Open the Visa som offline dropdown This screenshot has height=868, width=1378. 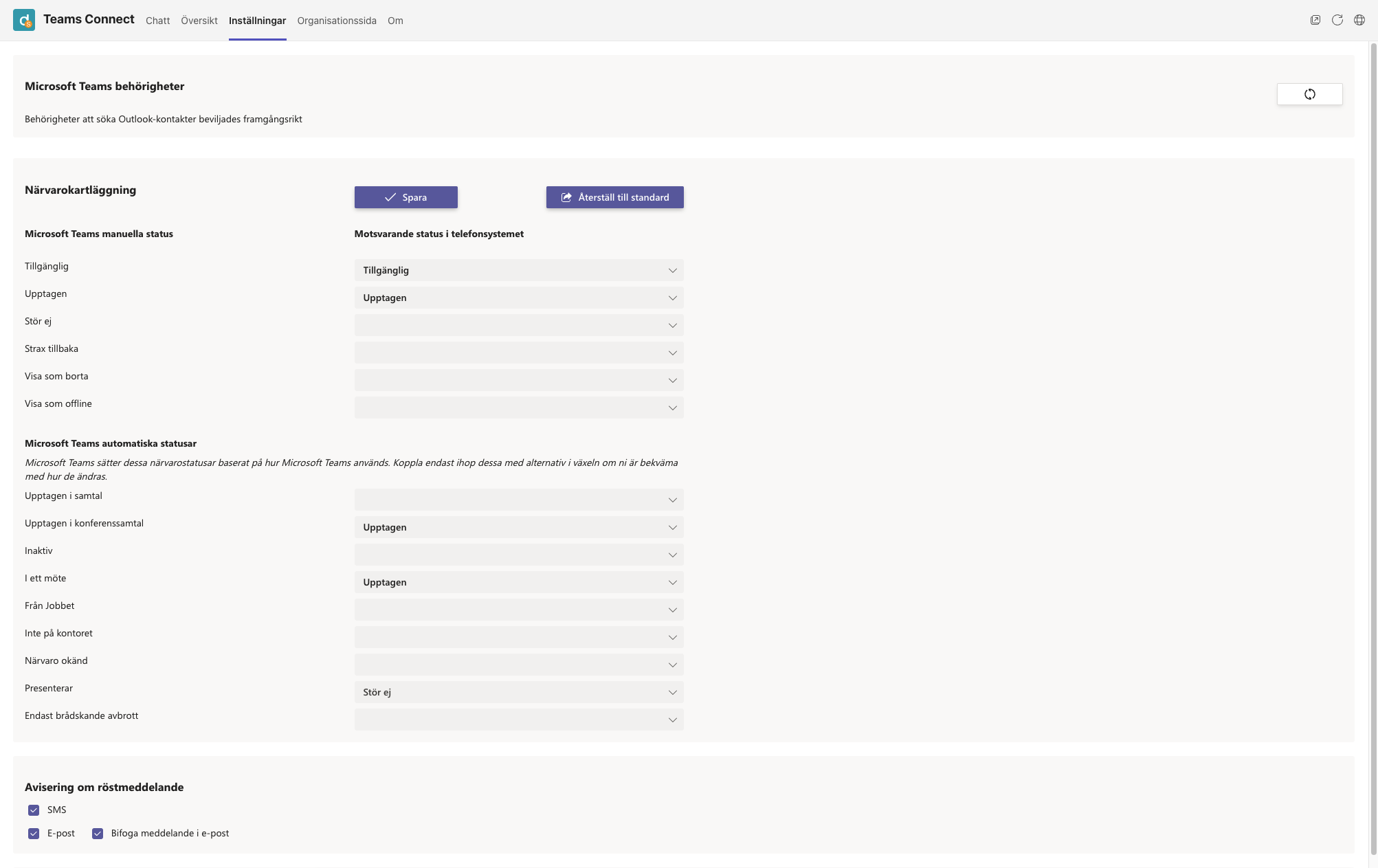(519, 408)
